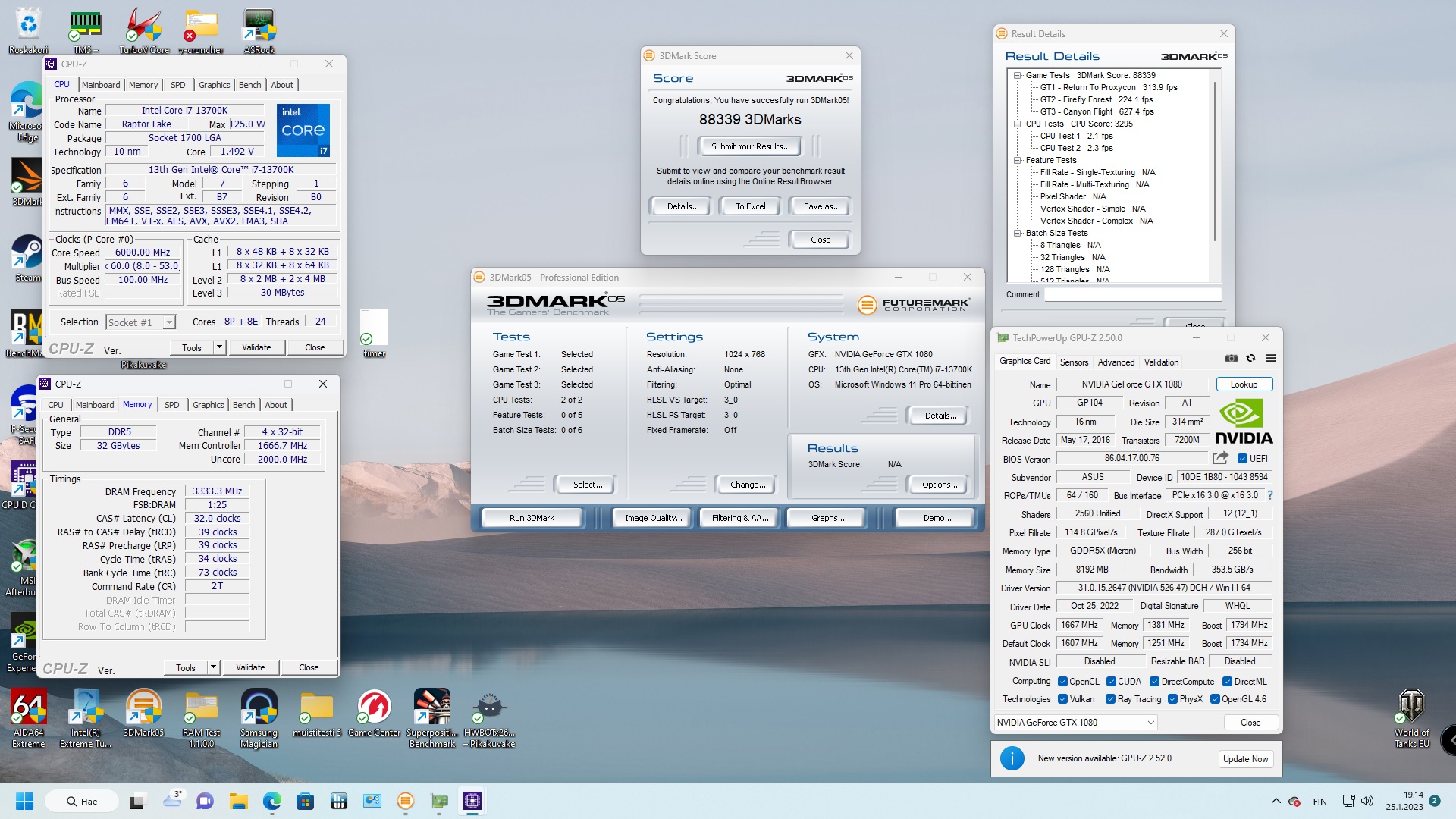Click the GPU-Z refresh icon
The height and width of the screenshot is (819, 1456).
click(1251, 359)
